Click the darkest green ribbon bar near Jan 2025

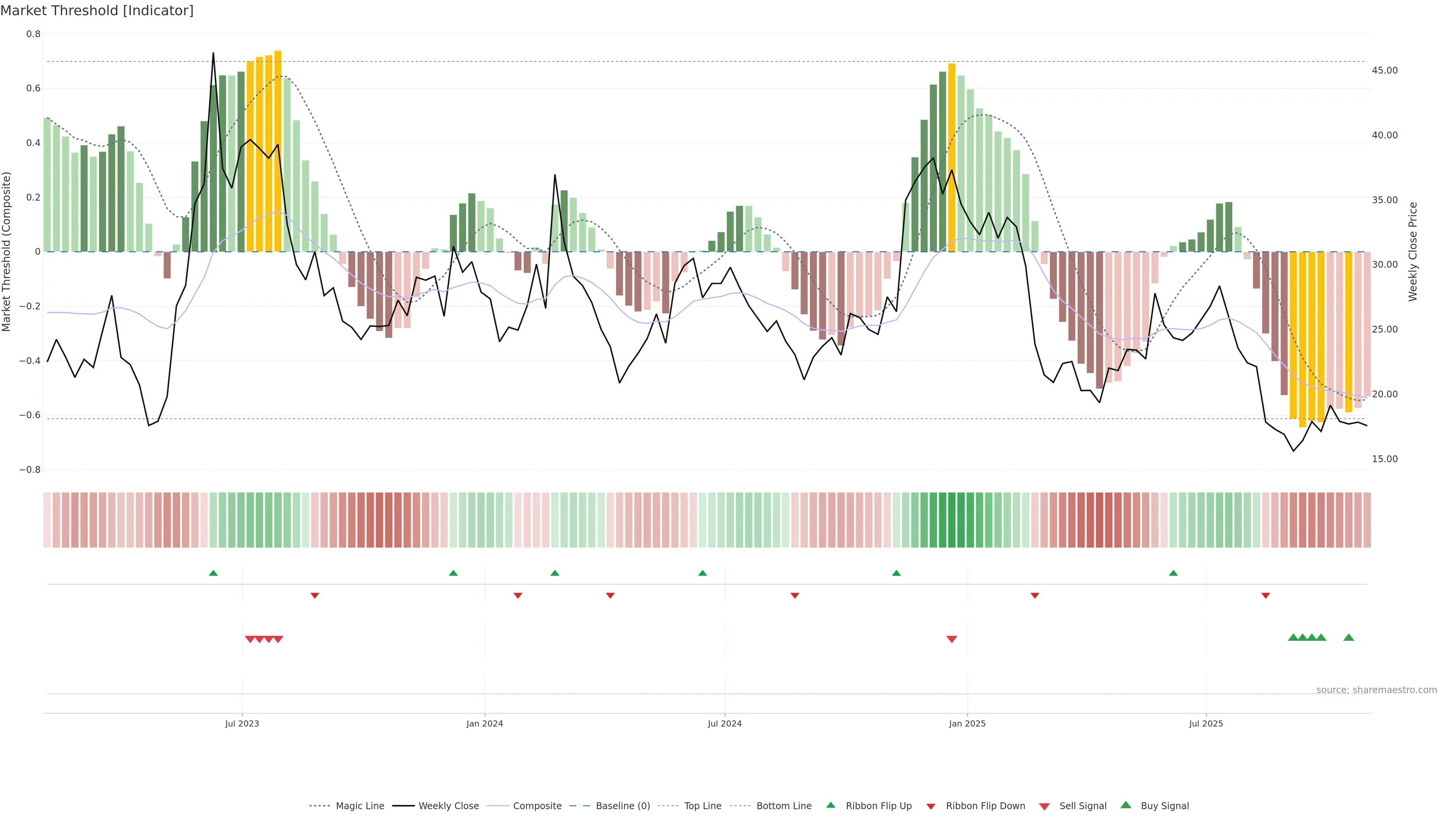click(952, 520)
